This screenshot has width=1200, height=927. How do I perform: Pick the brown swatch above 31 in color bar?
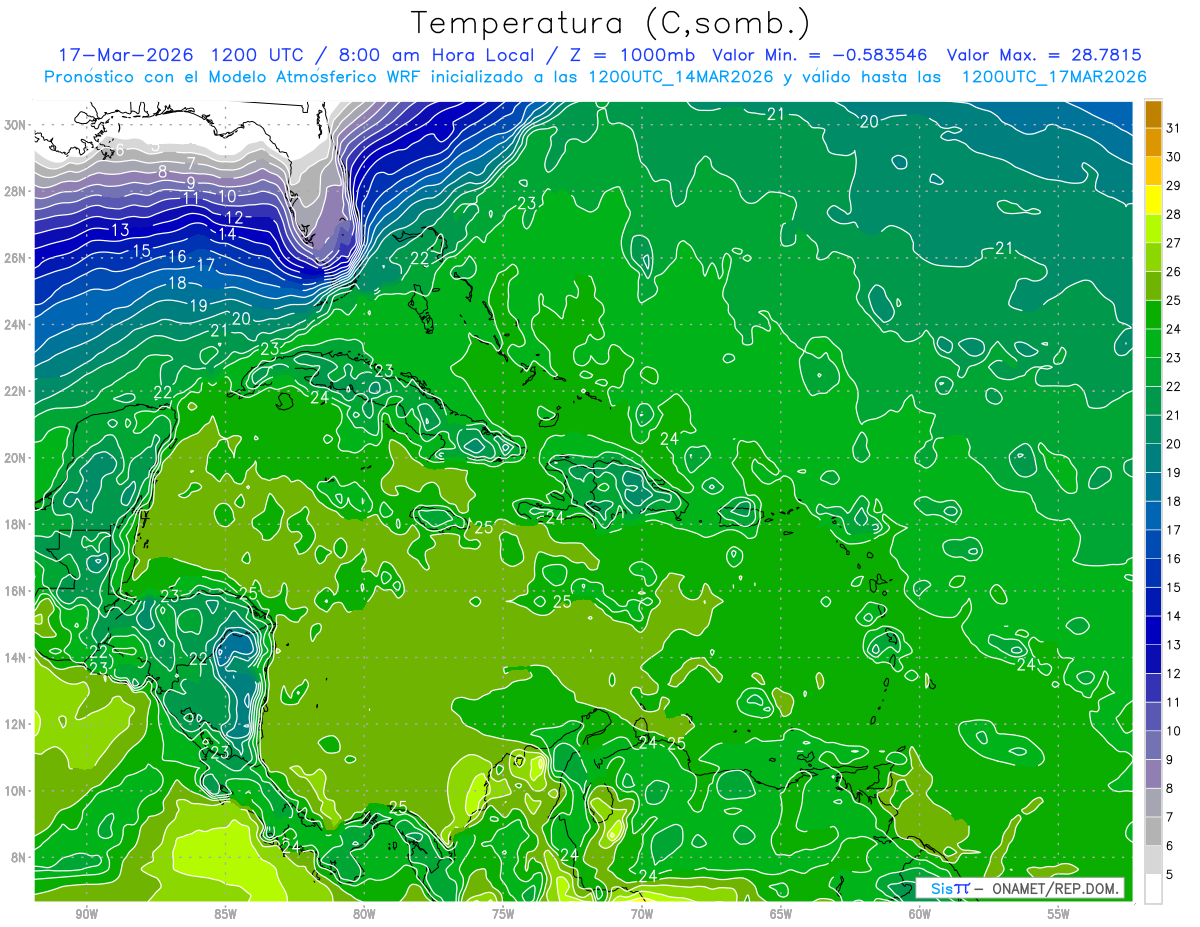pyautogui.click(x=1153, y=115)
